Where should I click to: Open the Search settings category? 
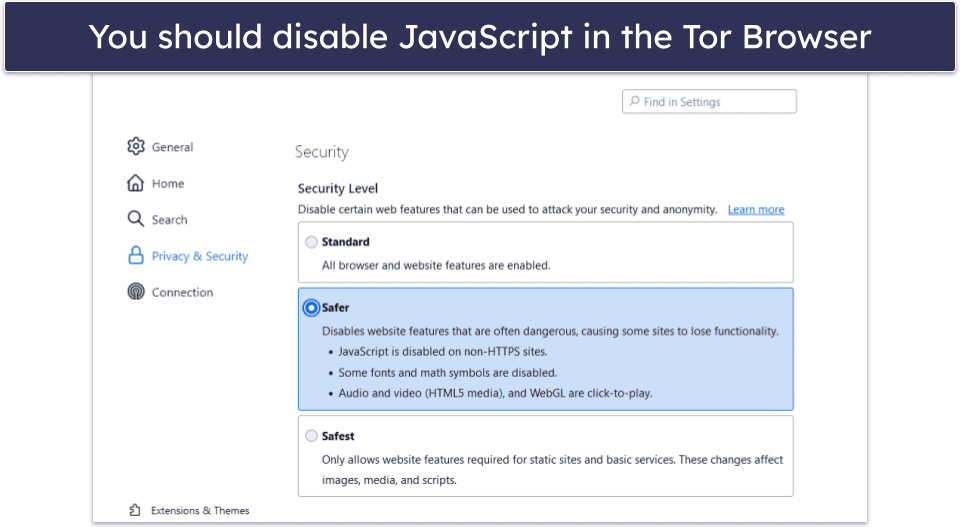tap(157, 219)
